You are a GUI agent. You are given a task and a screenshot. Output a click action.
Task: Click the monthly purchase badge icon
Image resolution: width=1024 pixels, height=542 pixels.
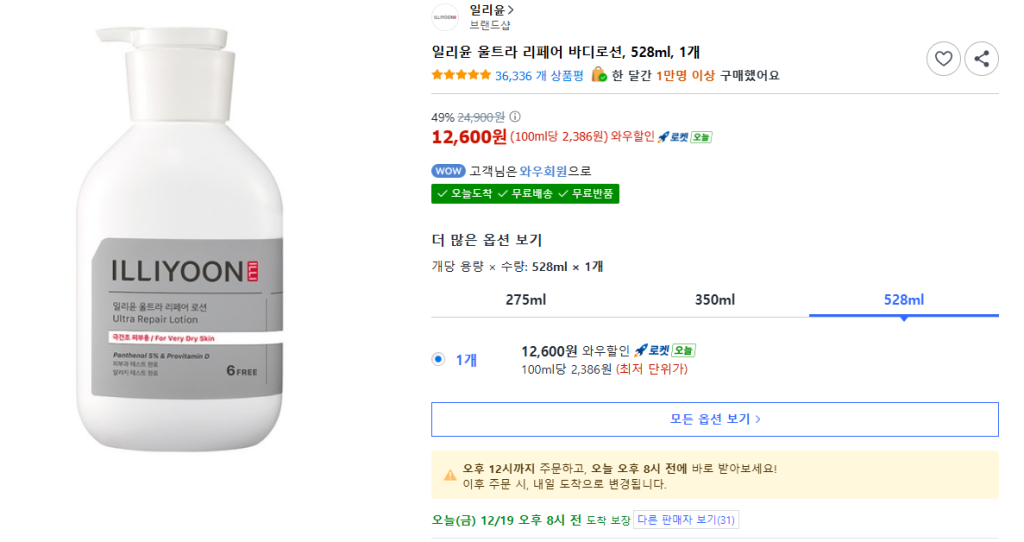pyautogui.click(x=599, y=75)
